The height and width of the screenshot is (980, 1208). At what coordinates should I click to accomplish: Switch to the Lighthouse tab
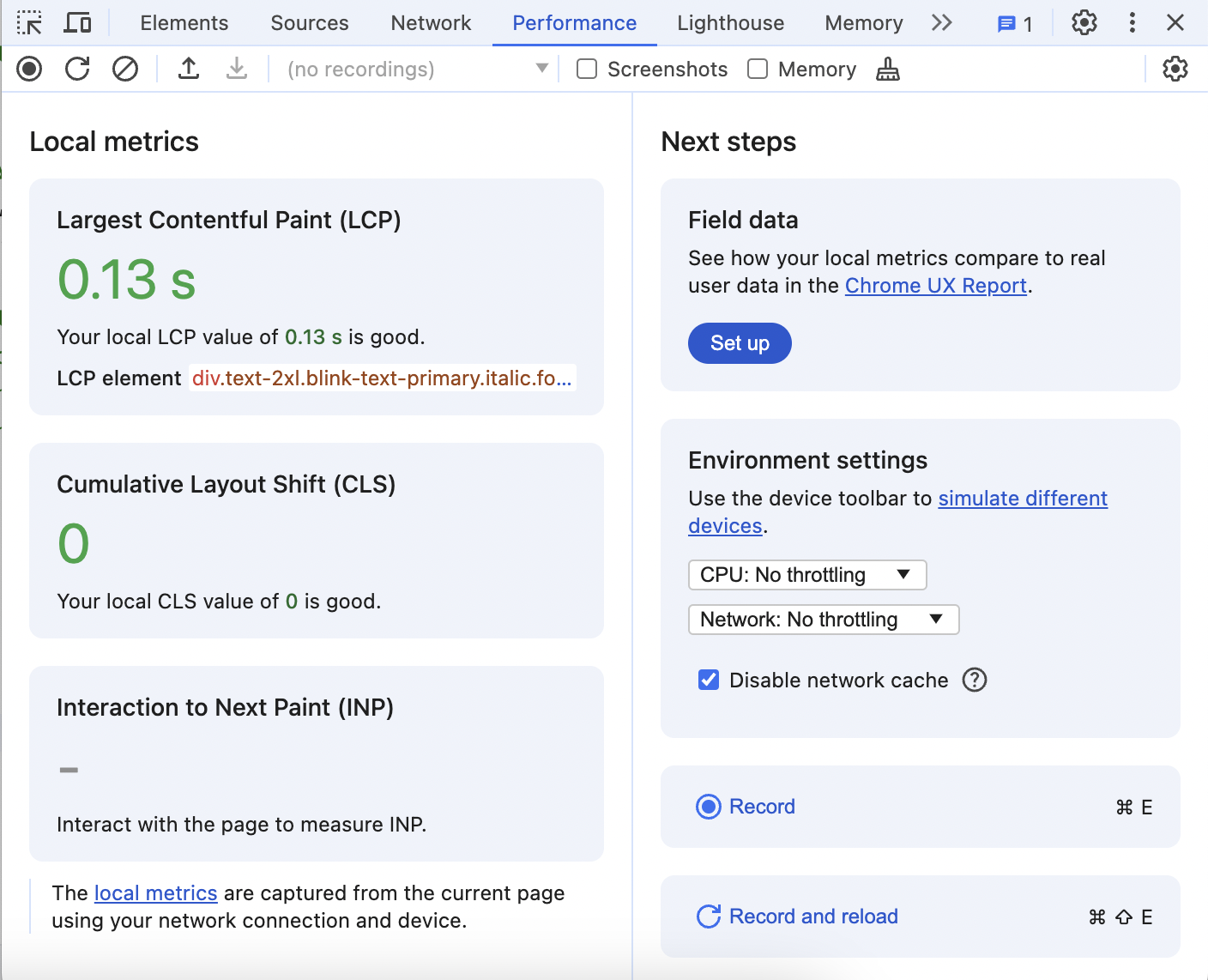coord(729,23)
